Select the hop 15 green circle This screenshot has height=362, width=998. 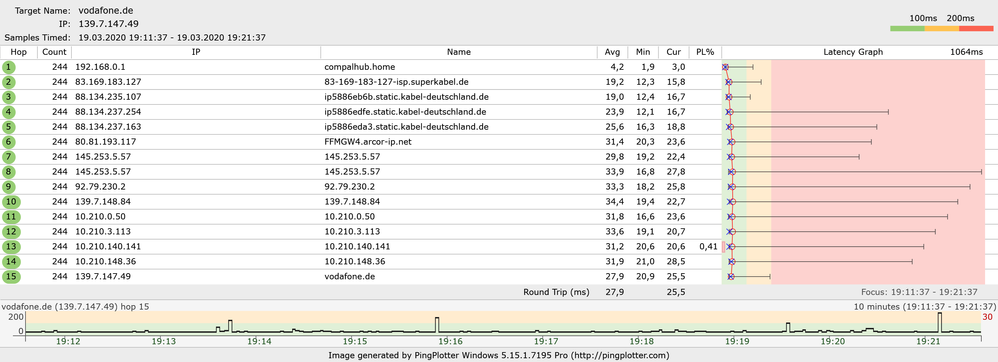point(11,276)
